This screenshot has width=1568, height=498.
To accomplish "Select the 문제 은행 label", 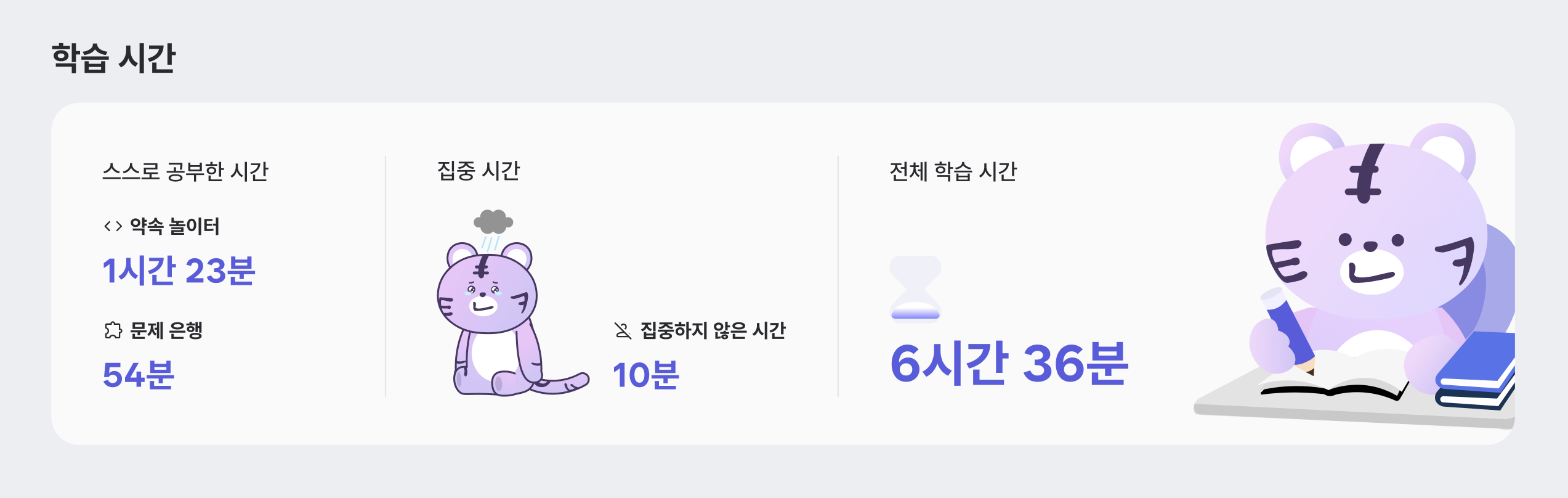I will (166, 331).
